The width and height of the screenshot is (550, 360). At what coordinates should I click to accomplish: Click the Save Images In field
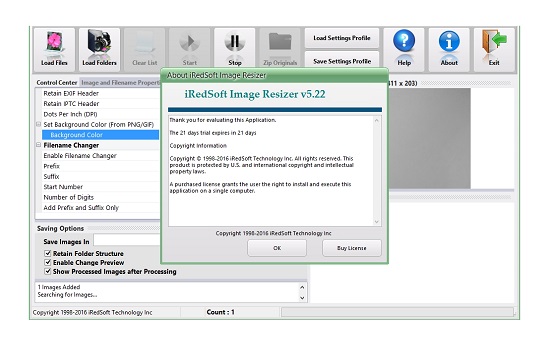[x=127, y=240]
